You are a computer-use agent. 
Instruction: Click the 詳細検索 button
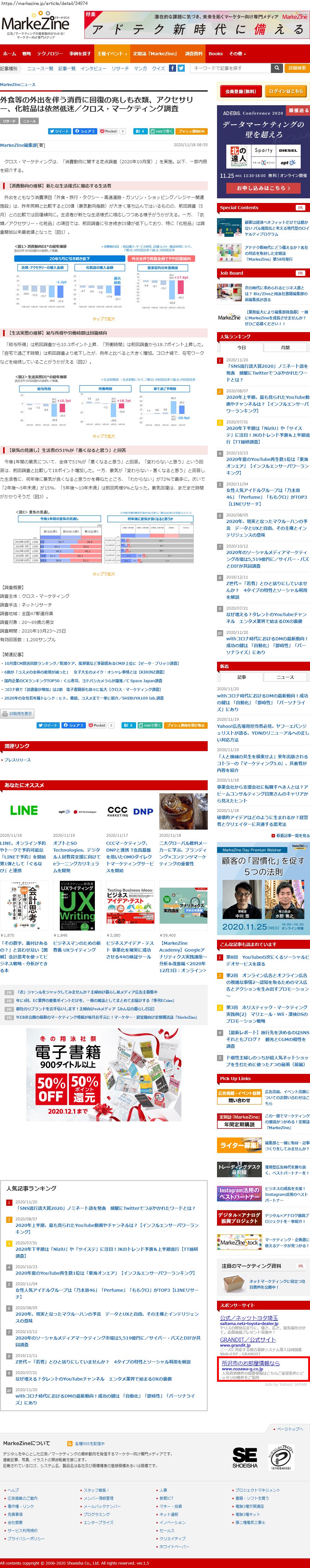tap(297, 68)
